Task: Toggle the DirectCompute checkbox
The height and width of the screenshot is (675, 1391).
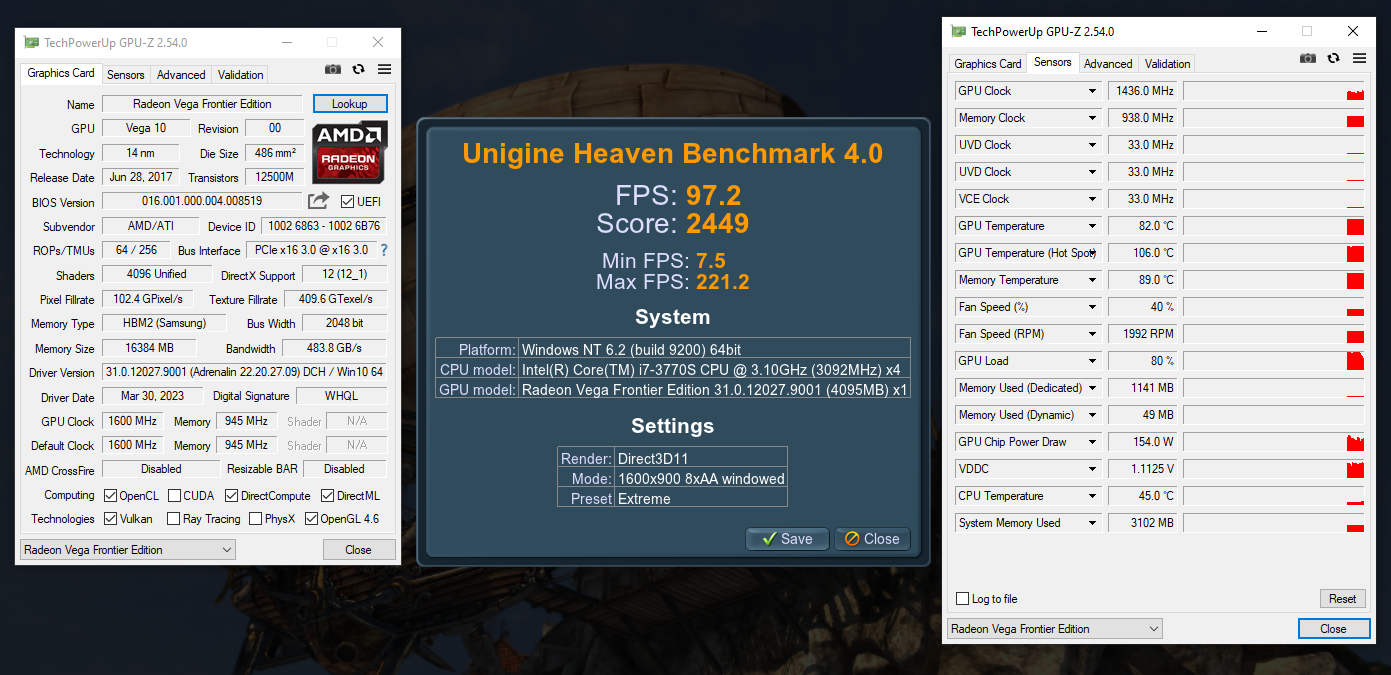Action: coord(232,496)
